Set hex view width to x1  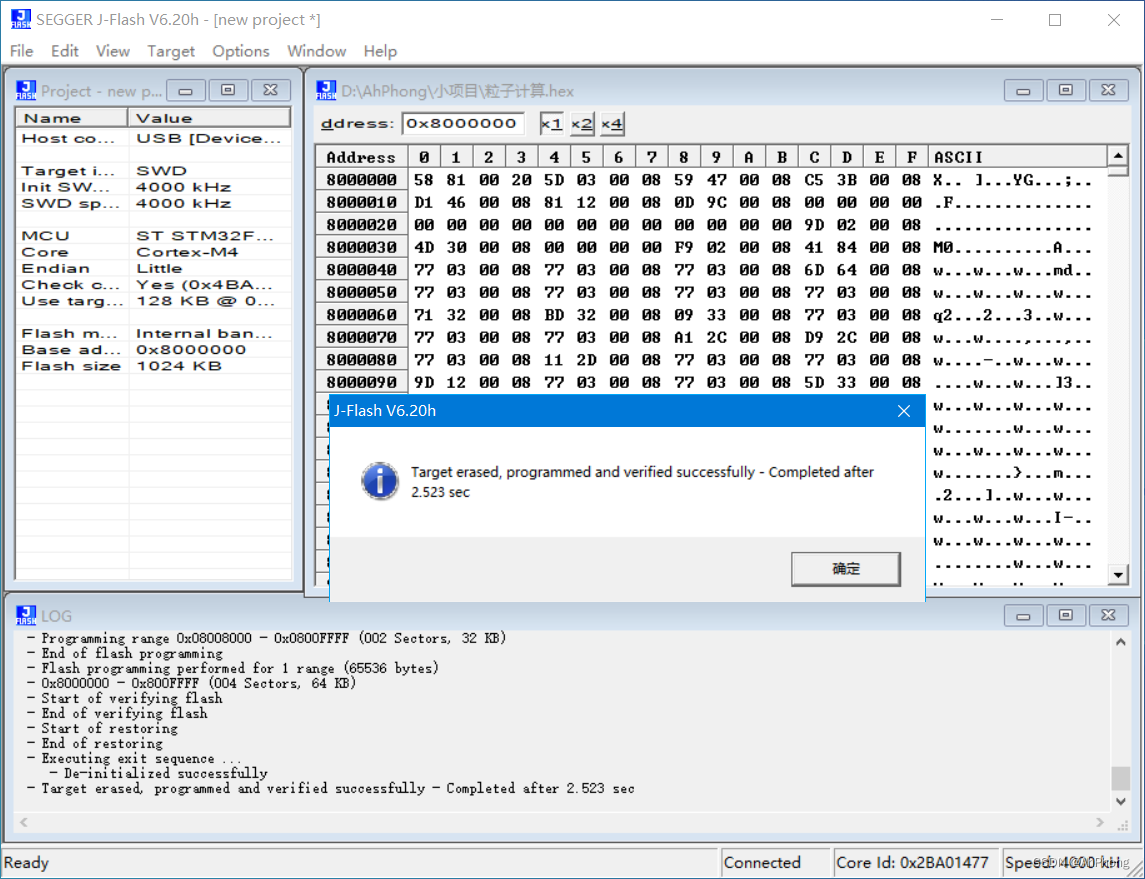pos(551,123)
